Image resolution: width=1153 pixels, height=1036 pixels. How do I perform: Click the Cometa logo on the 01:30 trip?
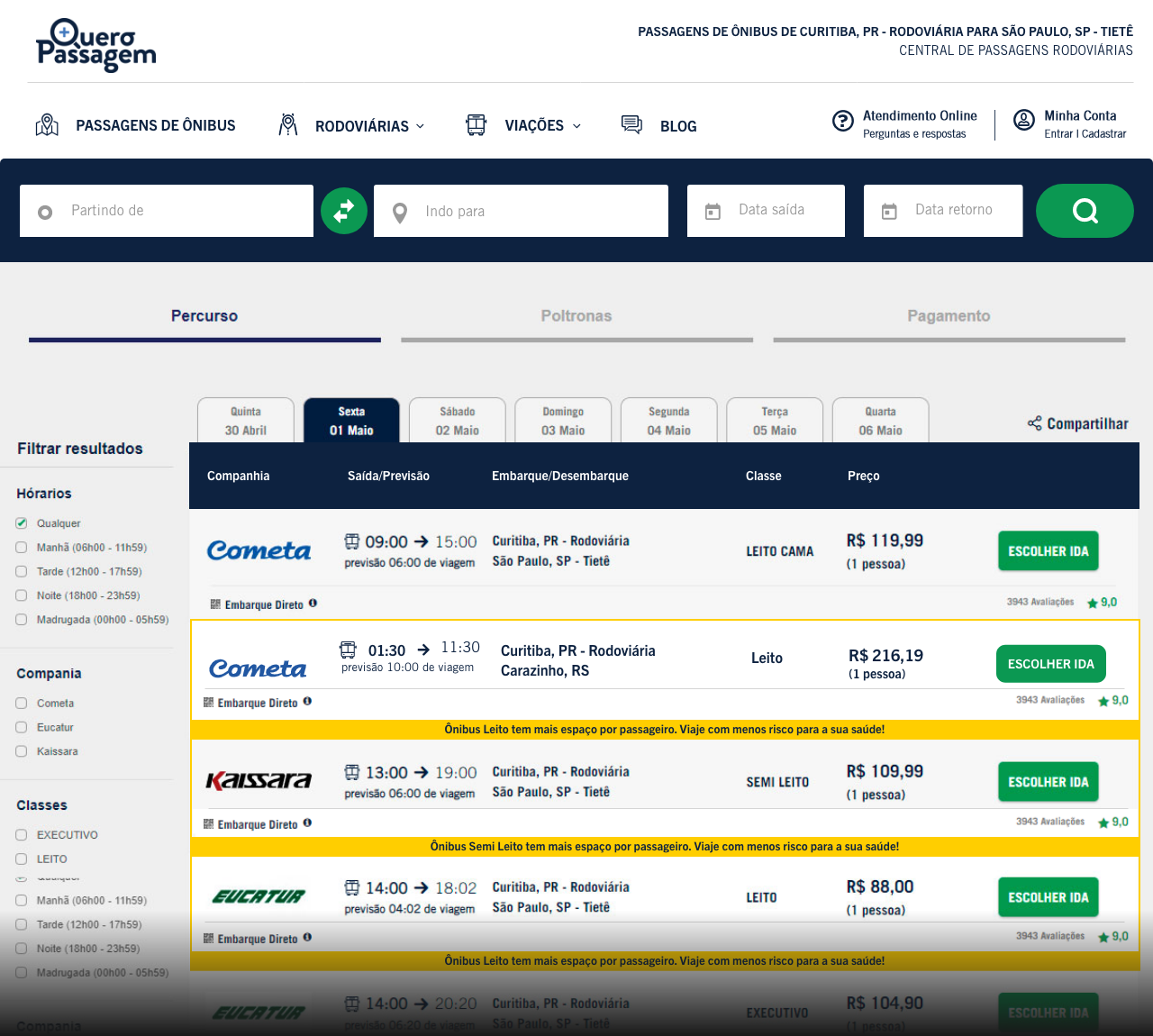coord(259,668)
